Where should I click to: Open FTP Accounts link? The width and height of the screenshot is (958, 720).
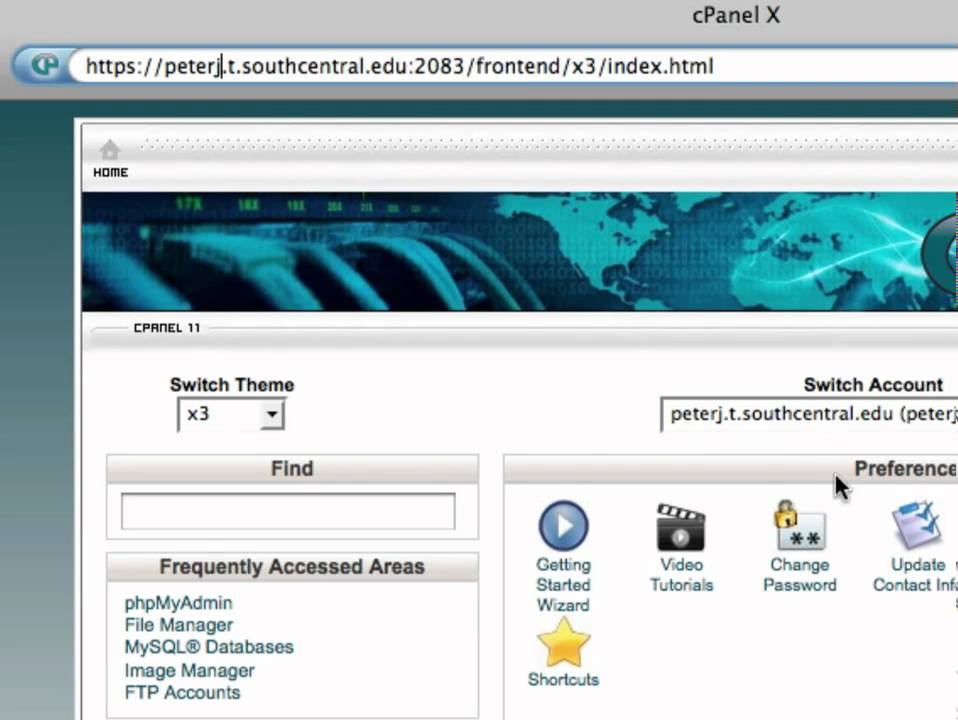click(x=182, y=692)
